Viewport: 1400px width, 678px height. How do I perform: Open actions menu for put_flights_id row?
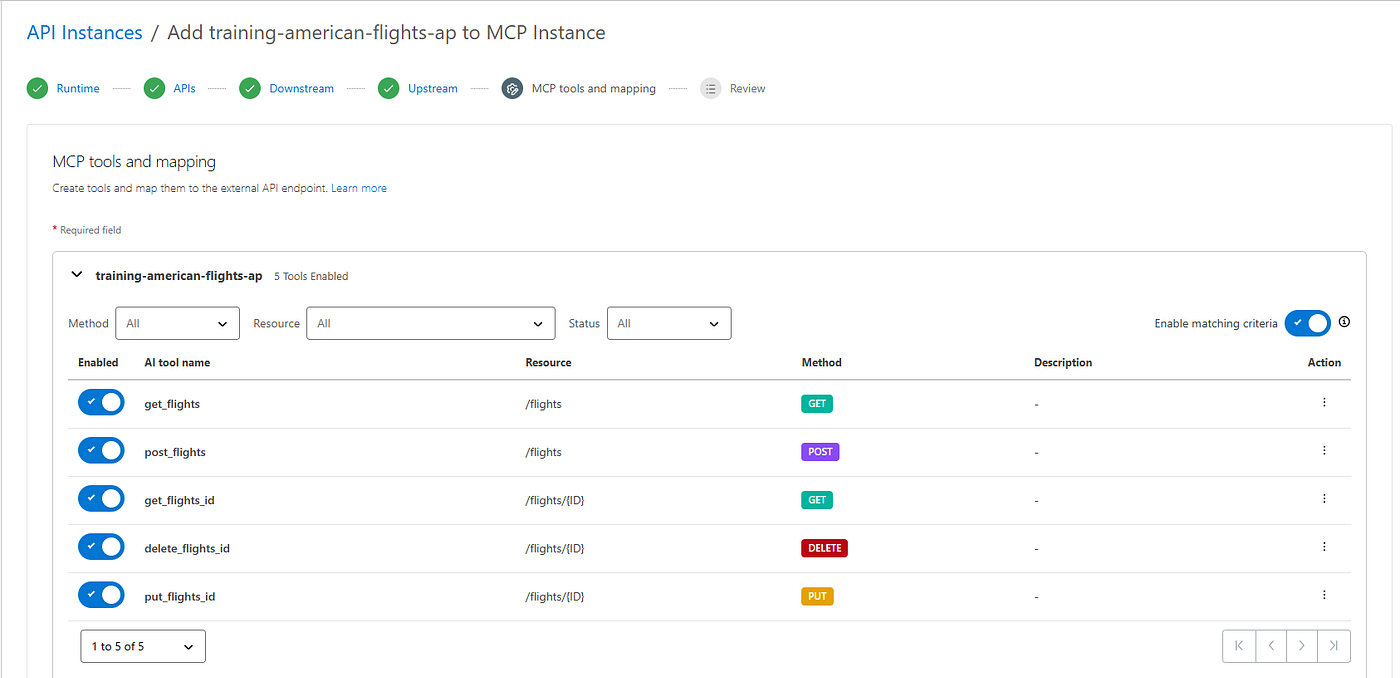pos(1324,594)
